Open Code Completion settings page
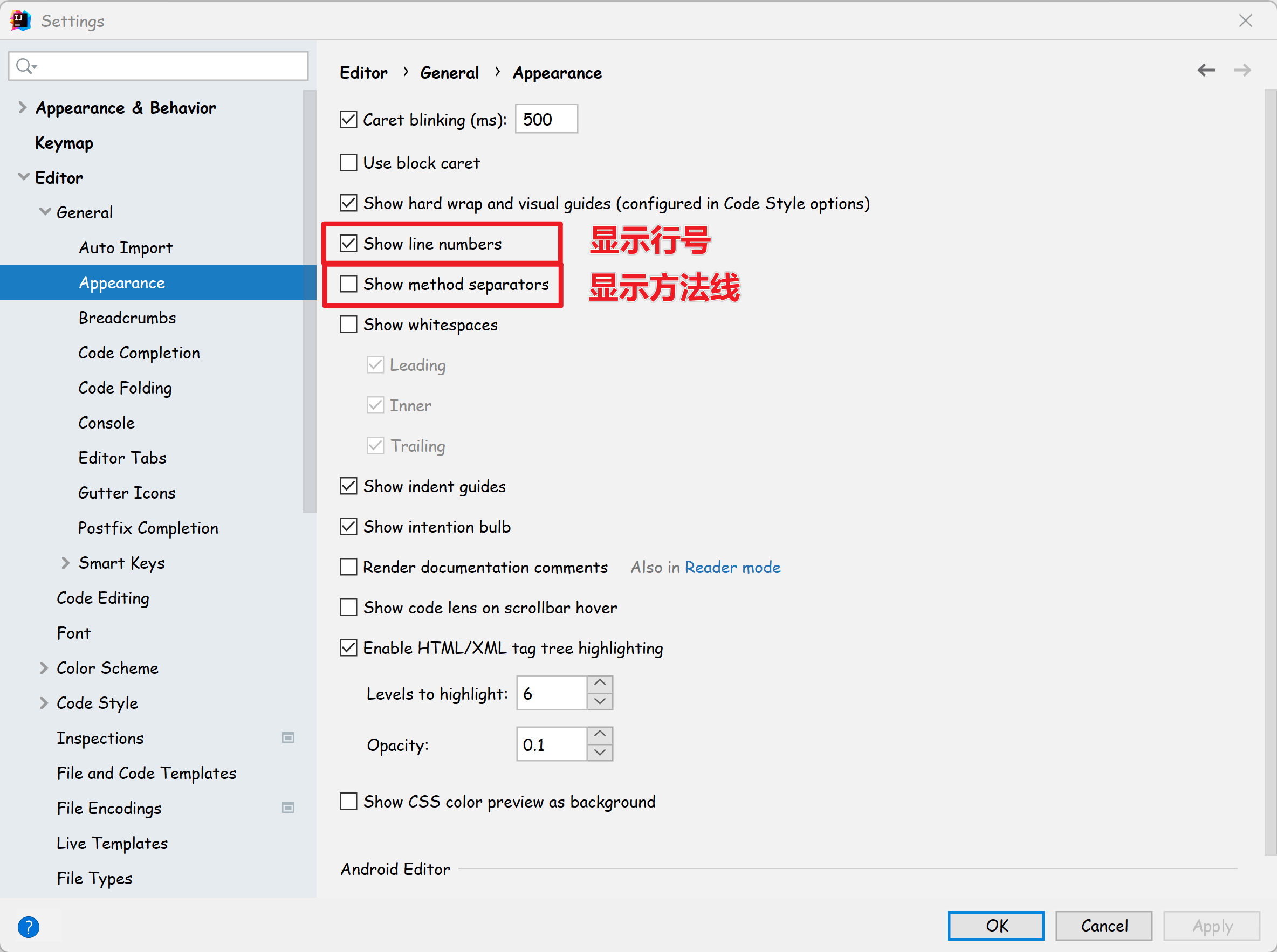Image resolution: width=1277 pixels, height=952 pixels. coord(139,353)
